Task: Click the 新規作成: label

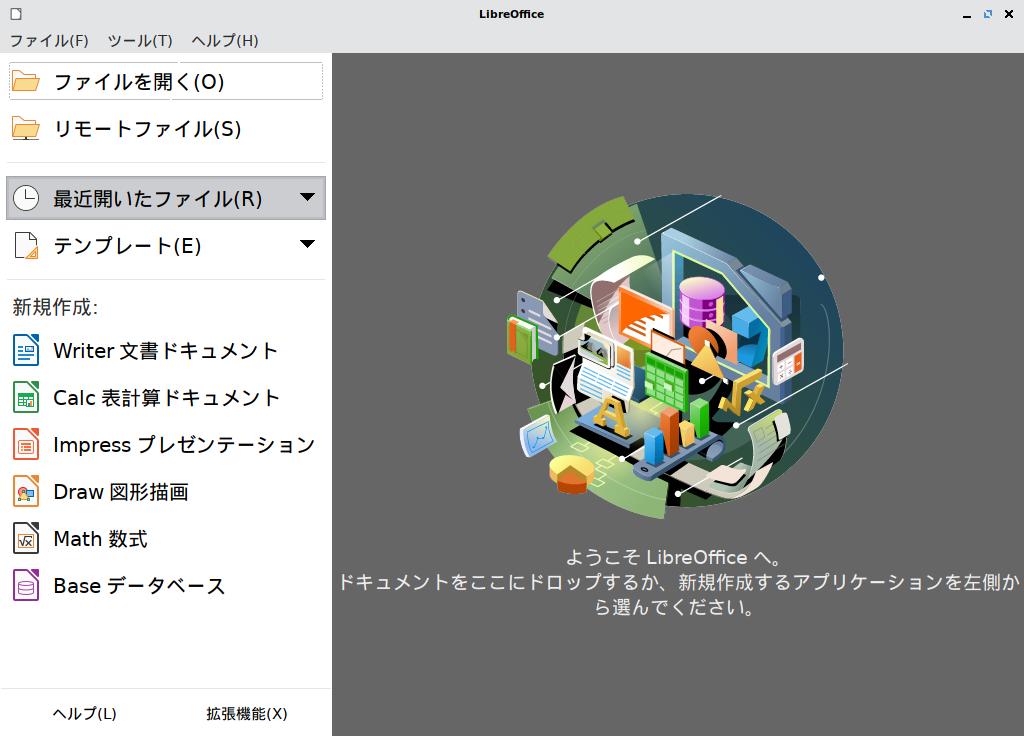Action: [56, 306]
